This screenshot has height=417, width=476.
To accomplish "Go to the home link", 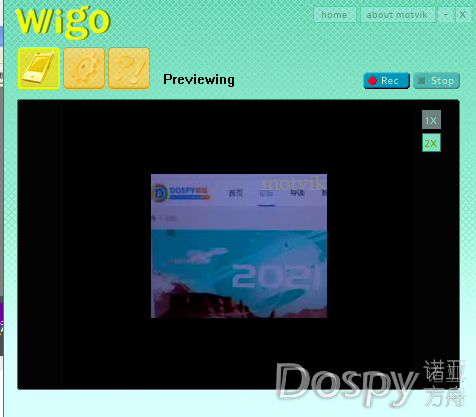I will pyautogui.click(x=334, y=15).
